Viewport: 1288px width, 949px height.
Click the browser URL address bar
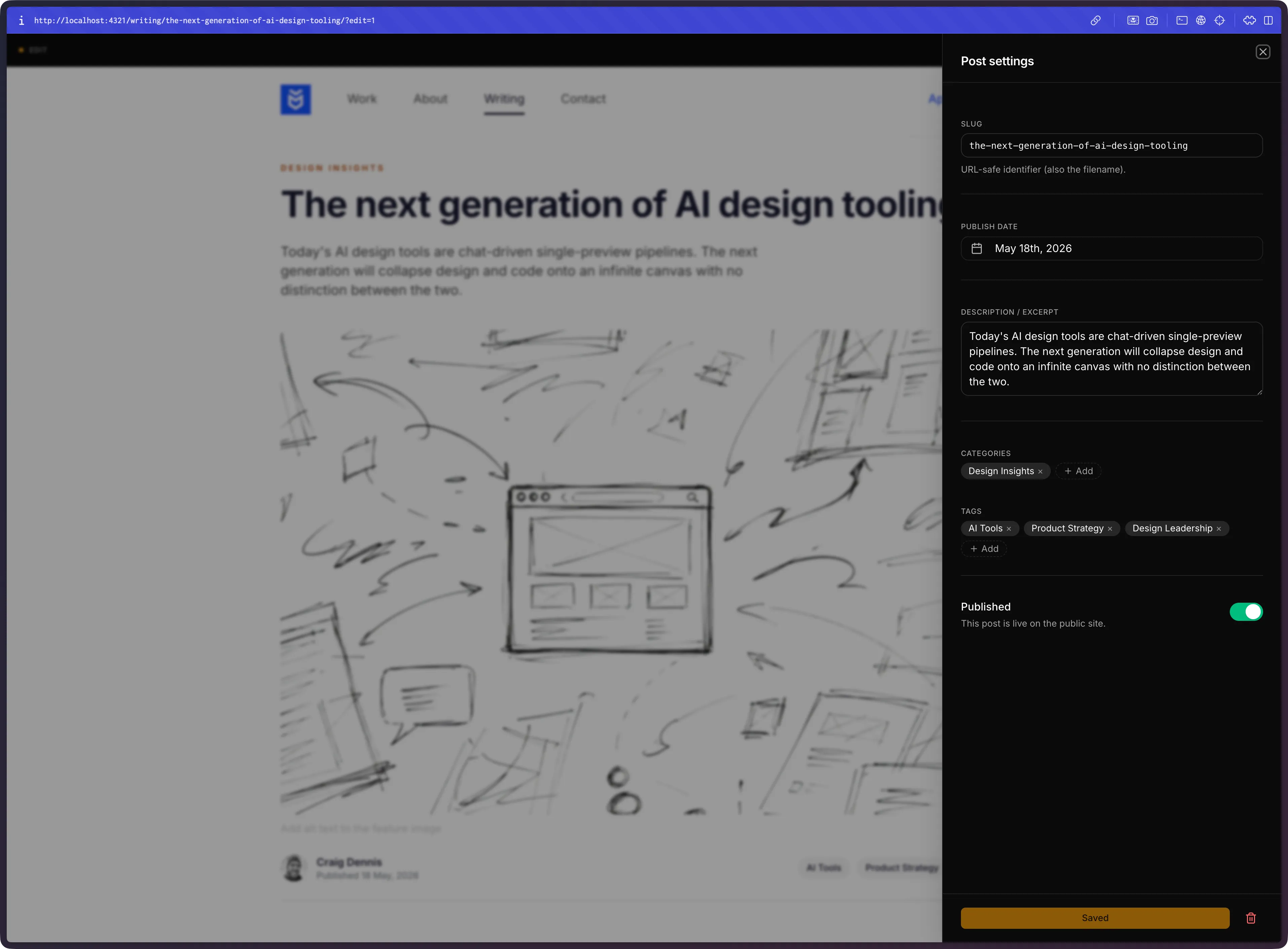point(205,21)
